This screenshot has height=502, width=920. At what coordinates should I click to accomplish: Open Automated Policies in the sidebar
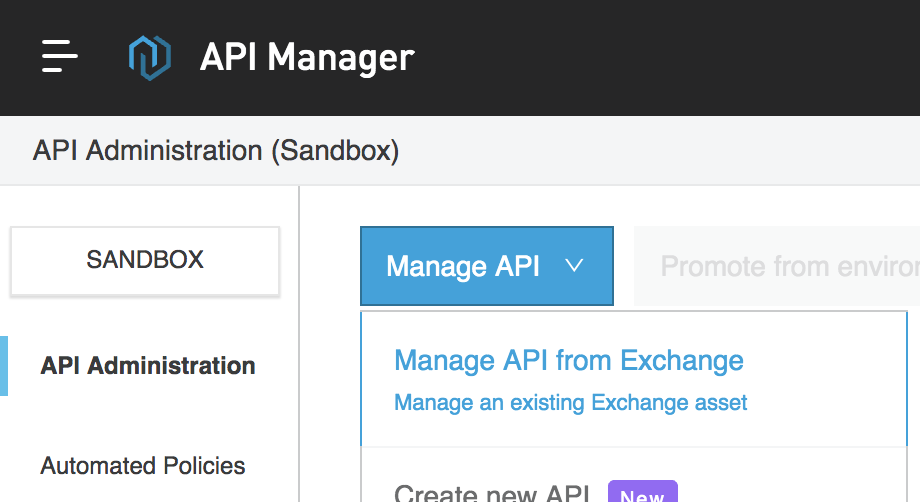coord(143,466)
